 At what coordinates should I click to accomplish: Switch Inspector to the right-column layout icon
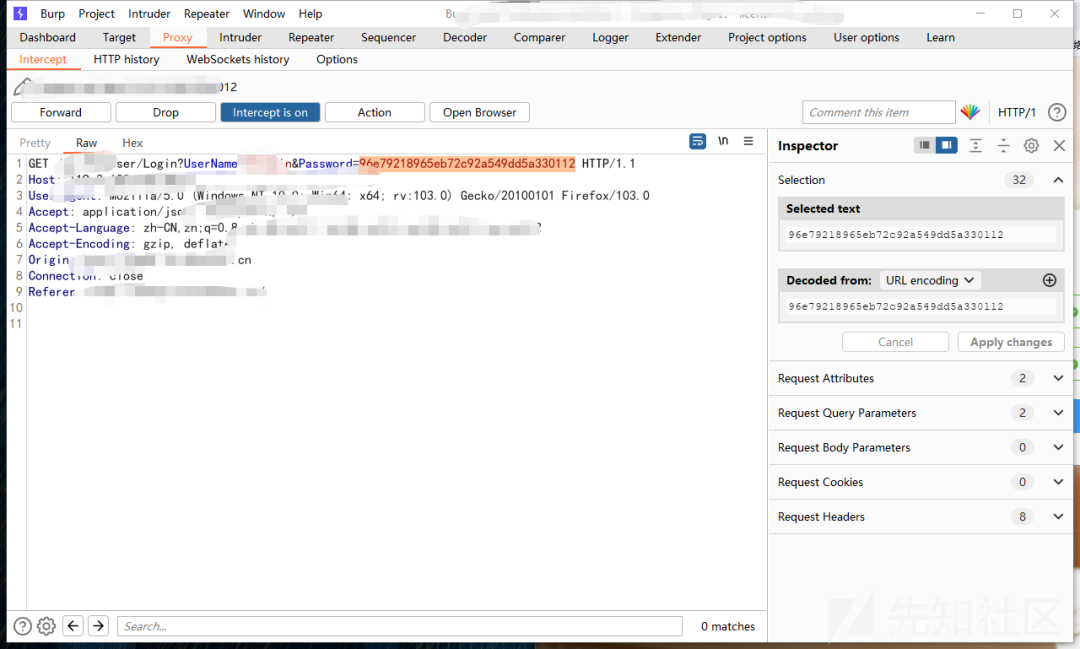point(946,145)
